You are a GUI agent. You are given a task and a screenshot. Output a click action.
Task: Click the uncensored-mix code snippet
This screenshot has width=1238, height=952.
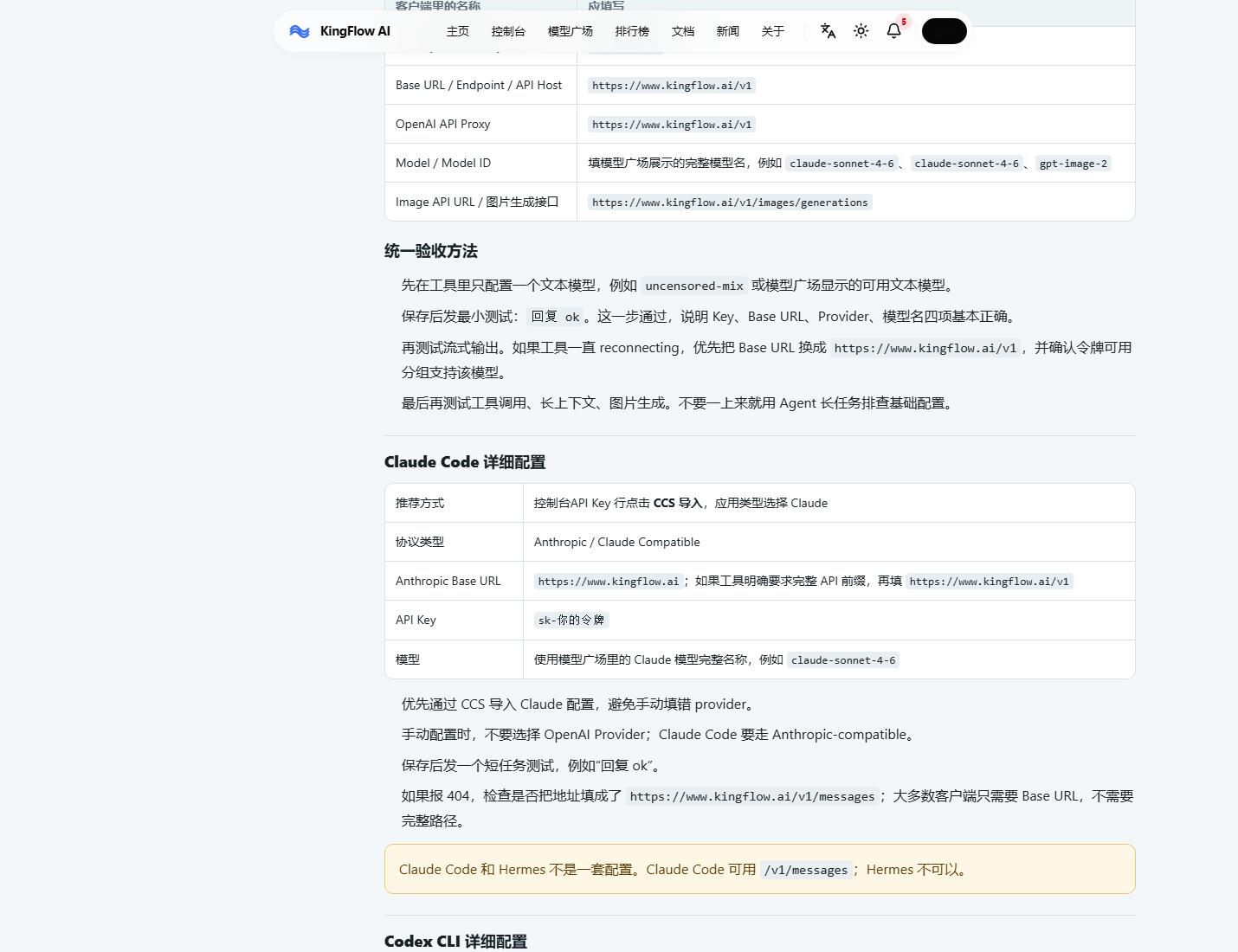(694, 286)
